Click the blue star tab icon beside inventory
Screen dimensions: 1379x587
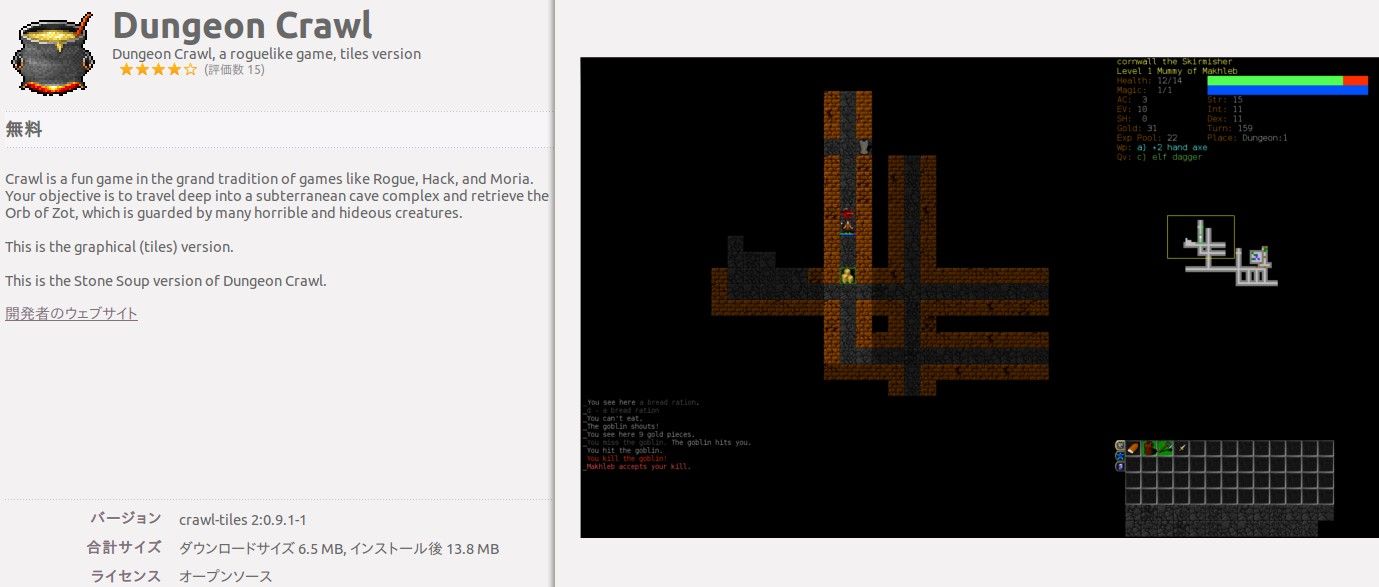[1120, 456]
